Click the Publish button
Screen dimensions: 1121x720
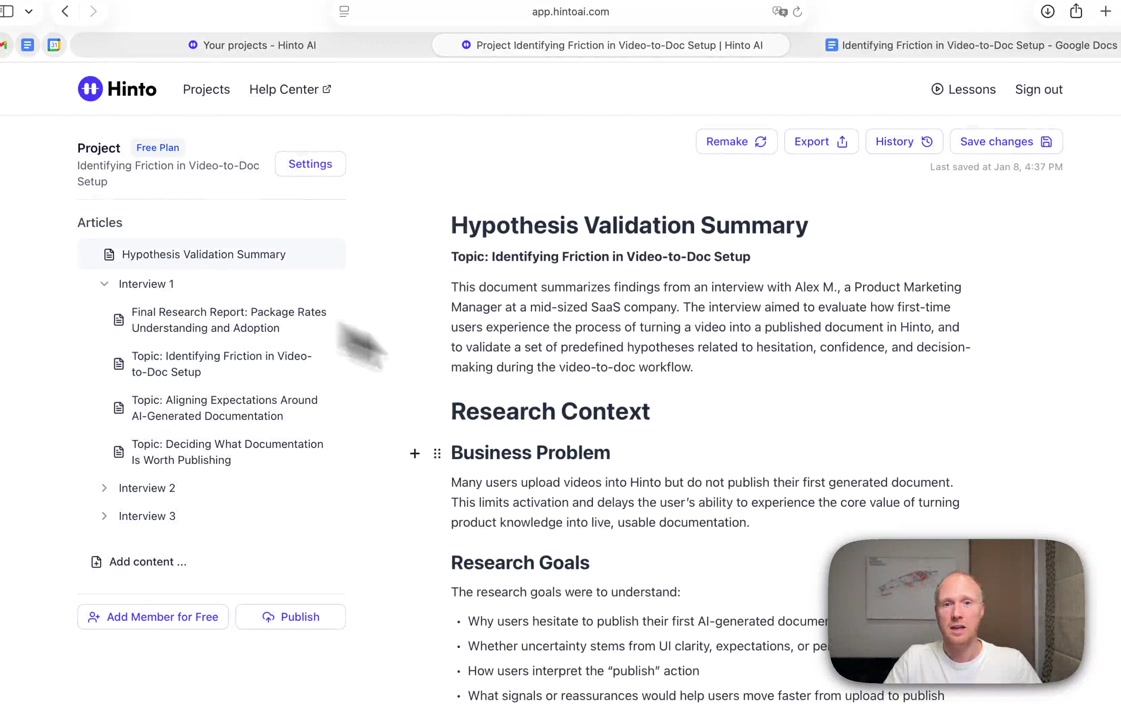click(x=290, y=617)
